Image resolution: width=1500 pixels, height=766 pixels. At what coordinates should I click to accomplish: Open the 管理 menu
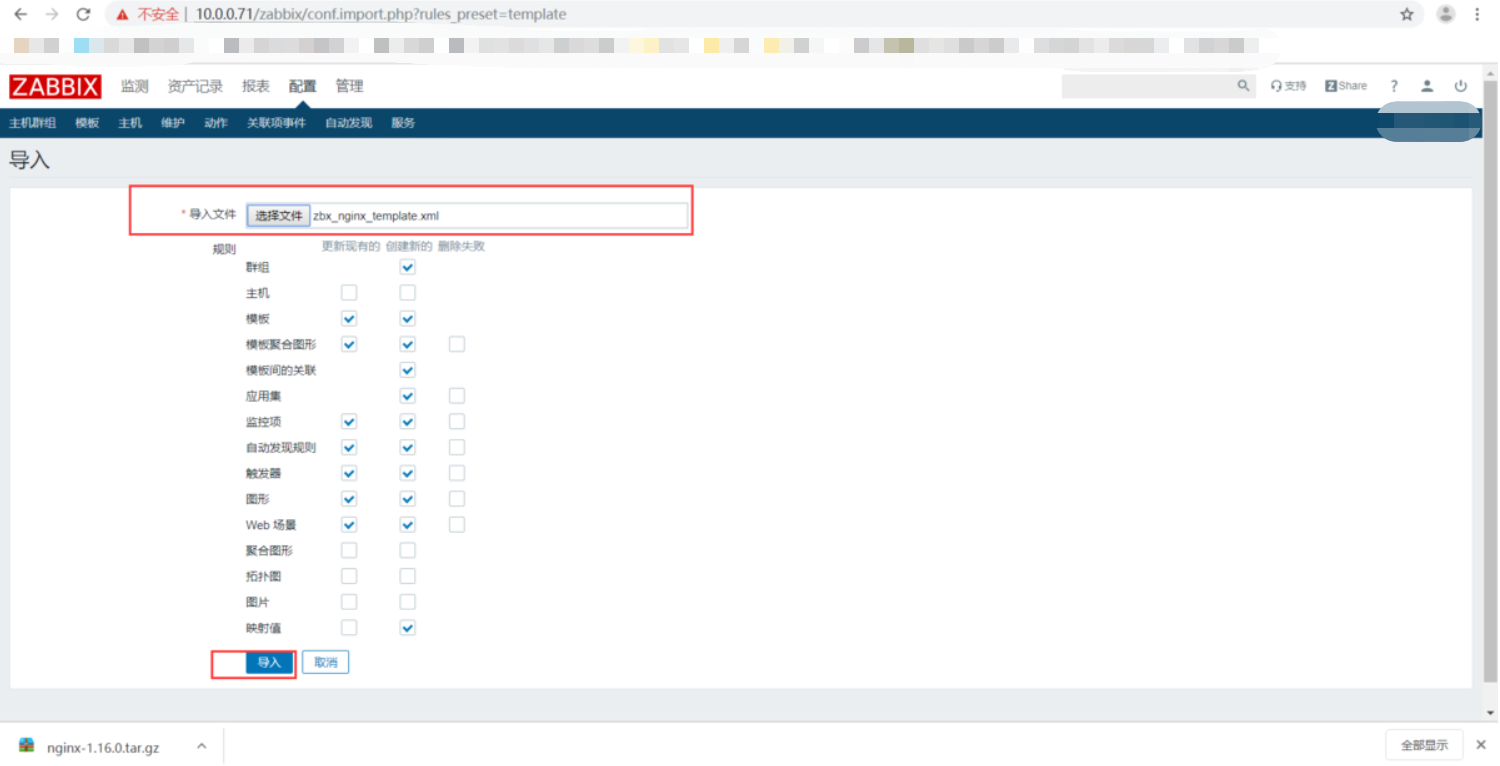point(349,87)
